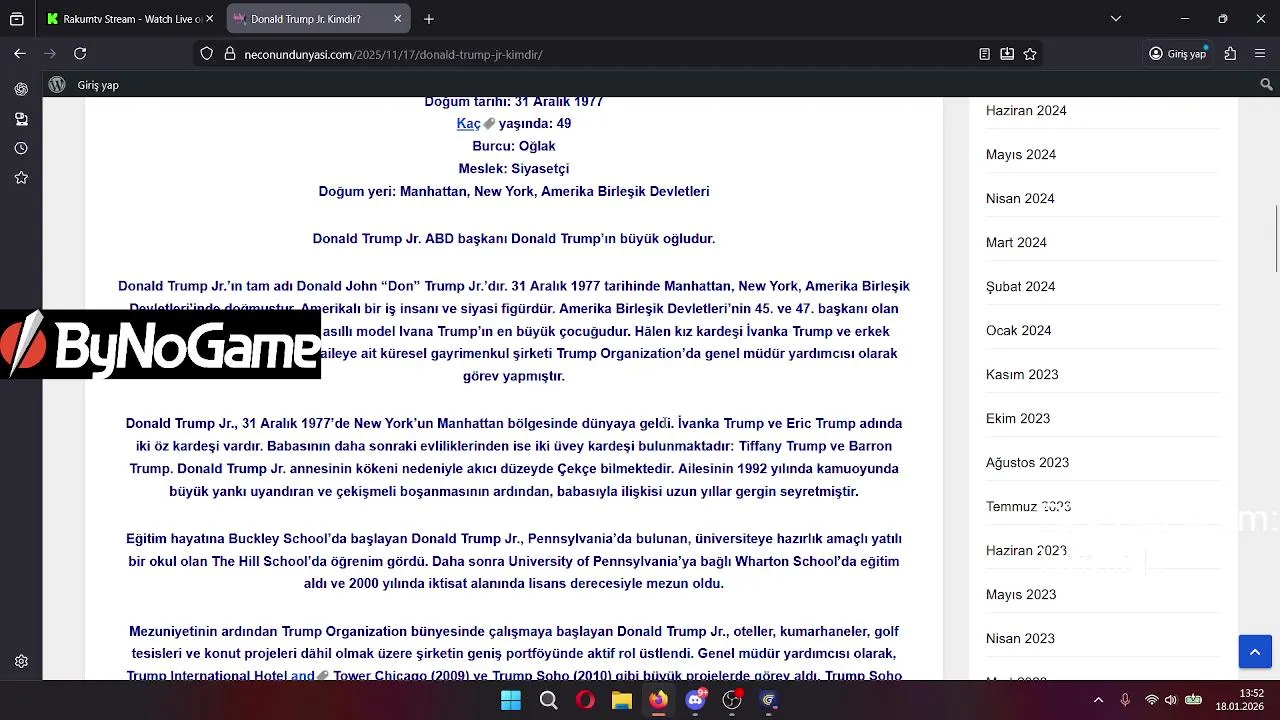Click the microphone tray icon

point(1125,700)
